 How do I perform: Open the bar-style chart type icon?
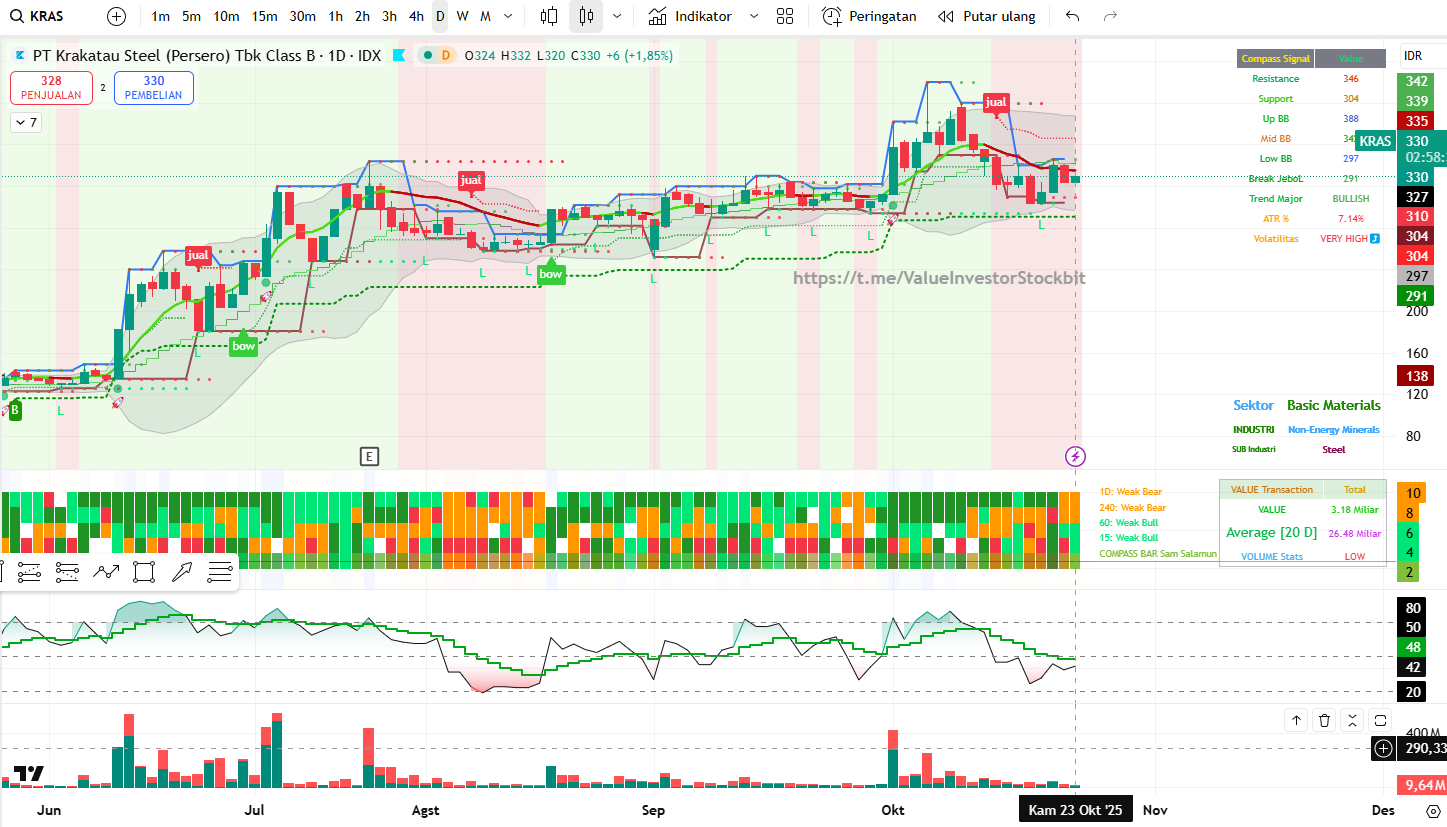point(549,16)
